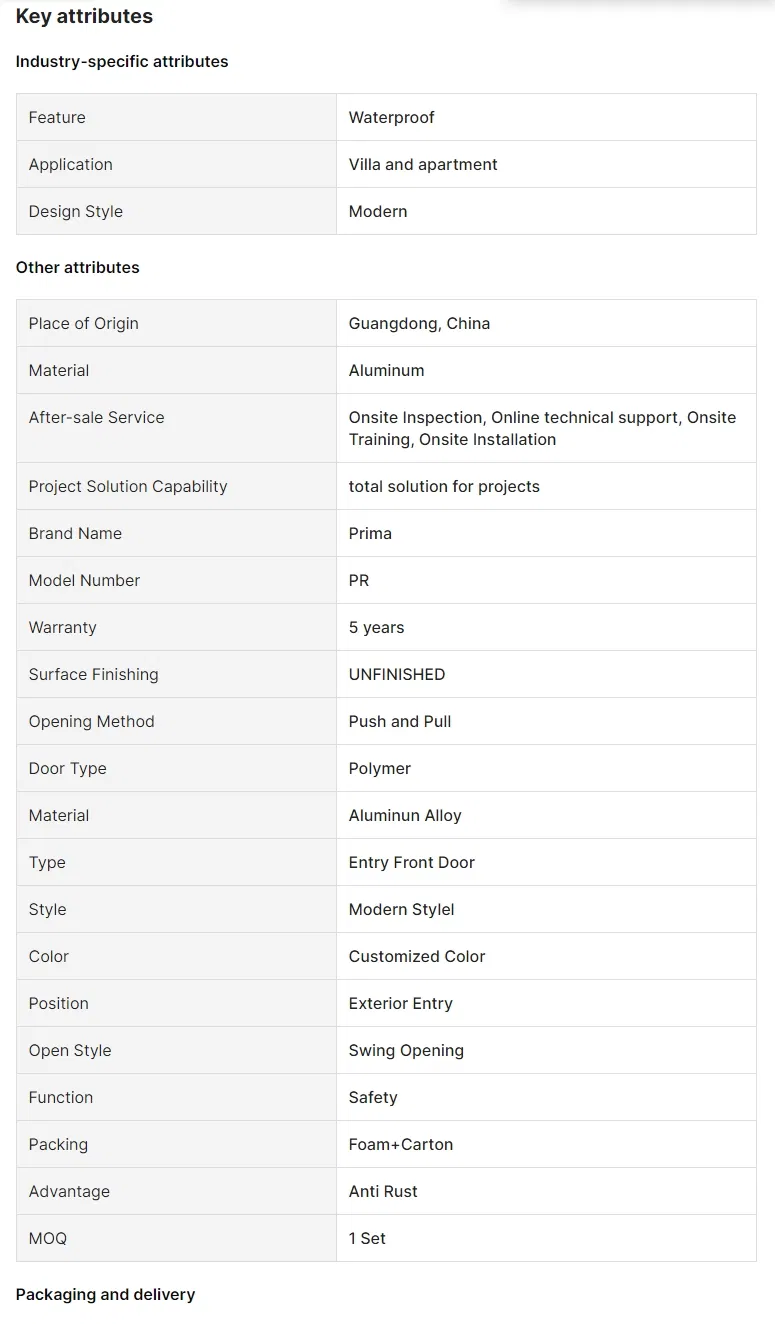Select the UNFINISHED surface finishing value
Image resolution: width=775 pixels, height=1324 pixels.
coord(397,674)
